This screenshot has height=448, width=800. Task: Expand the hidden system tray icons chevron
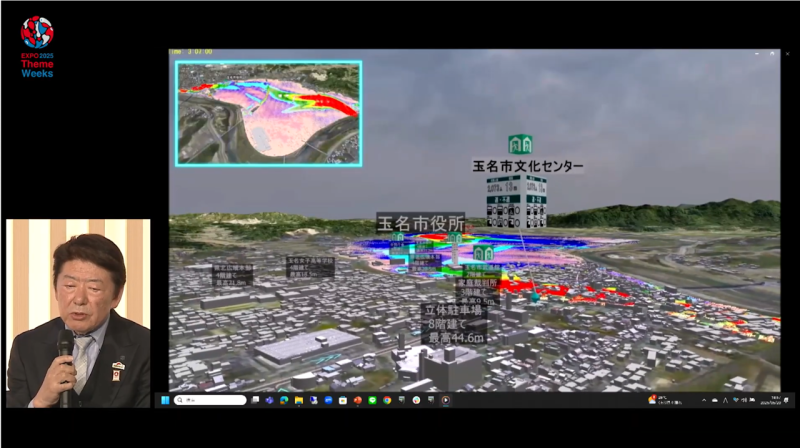tap(704, 400)
